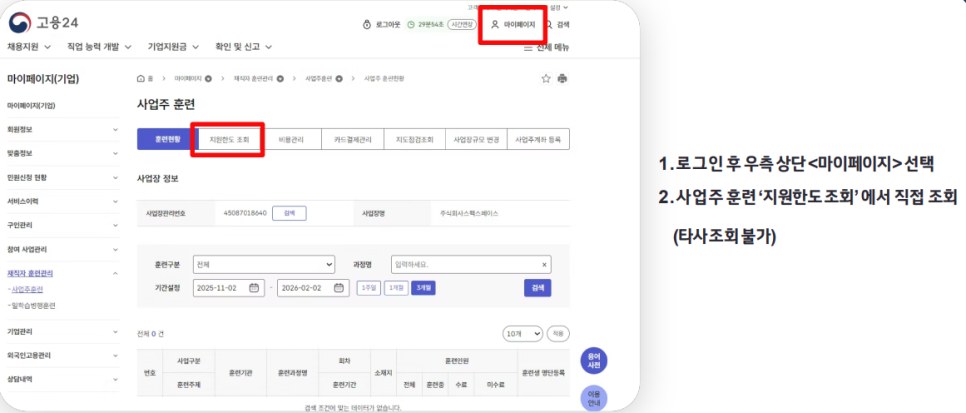
Task: Click the 검색 magnifier icon in header
Action: [x=550, y=25]
